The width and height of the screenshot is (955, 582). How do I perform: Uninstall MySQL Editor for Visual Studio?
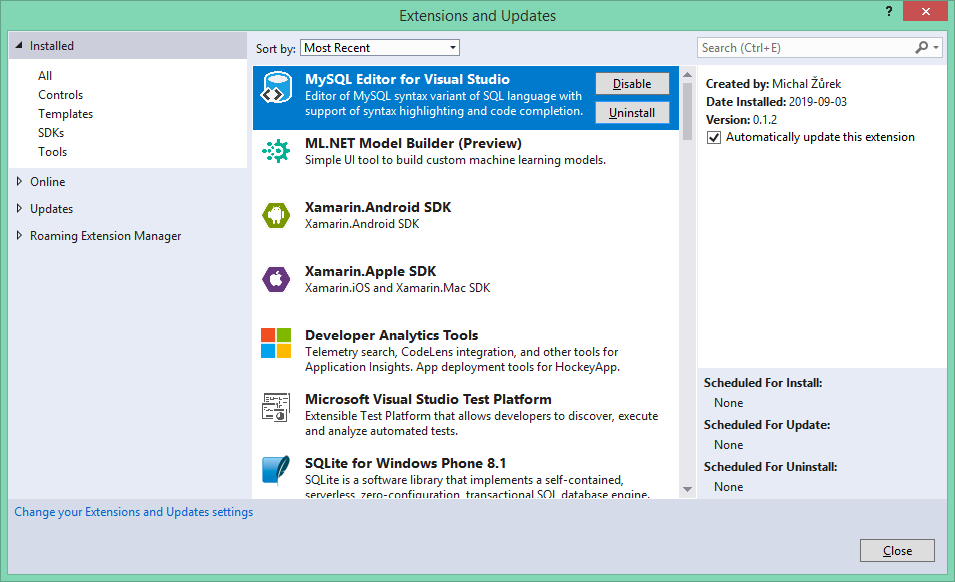click(632, 113)
